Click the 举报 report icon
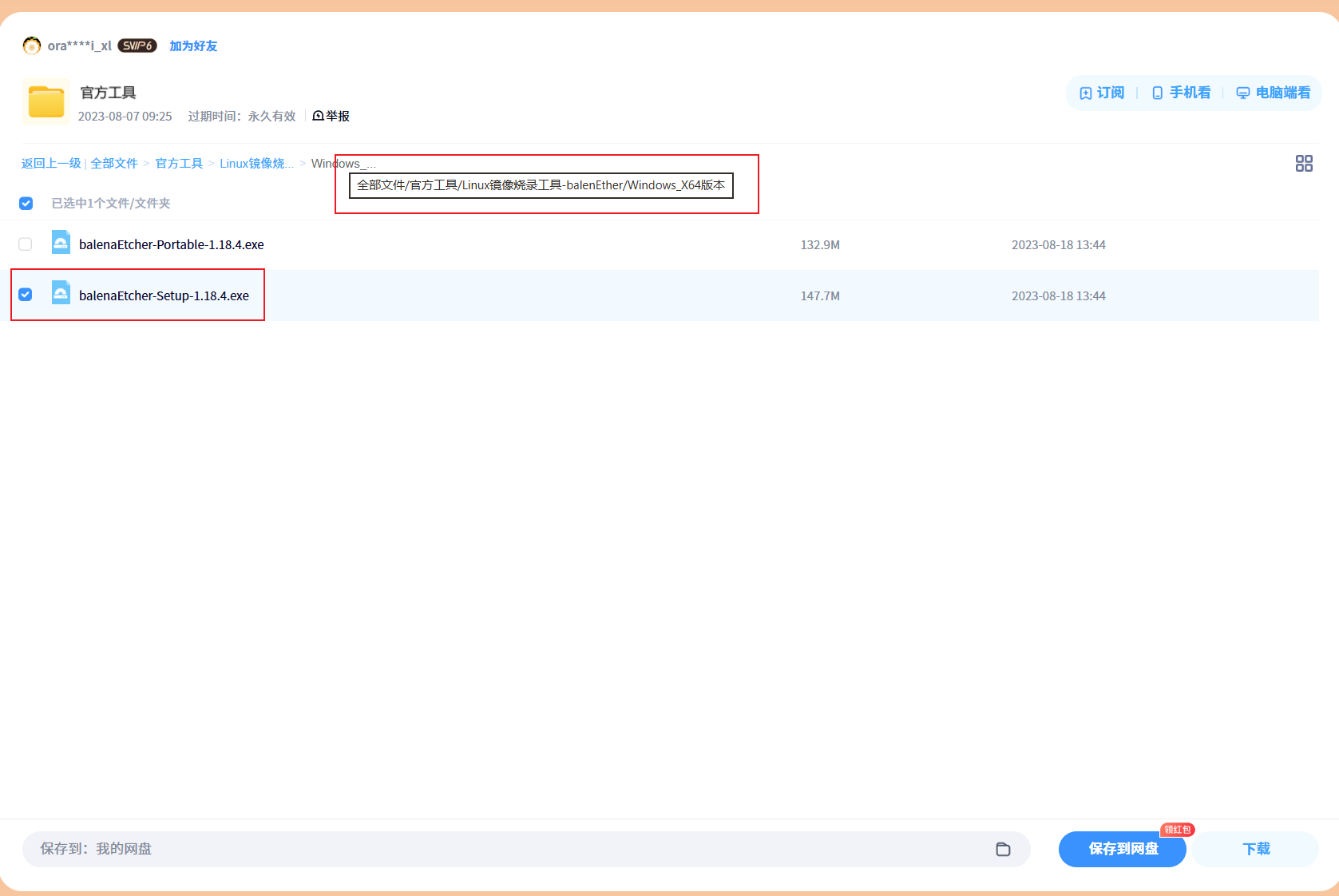 (x=318, y=116)
